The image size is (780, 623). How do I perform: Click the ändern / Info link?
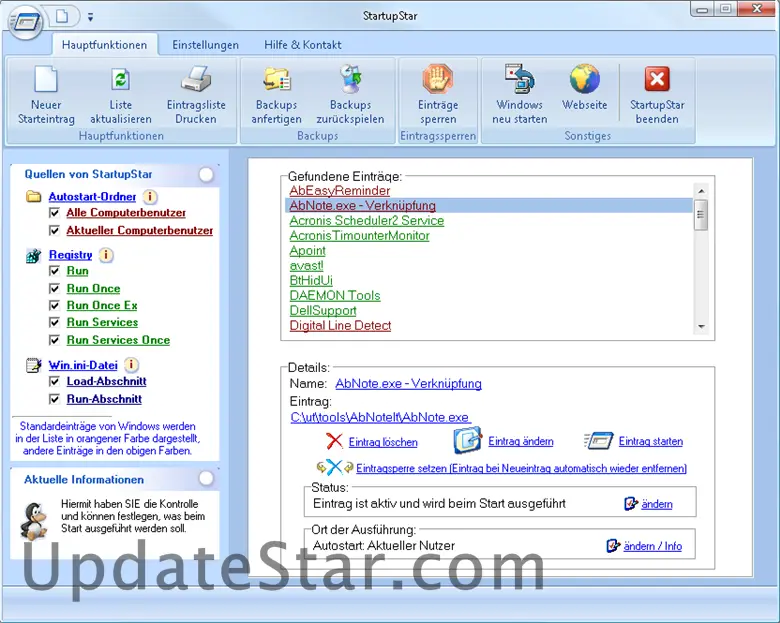[x=653, y=546]
